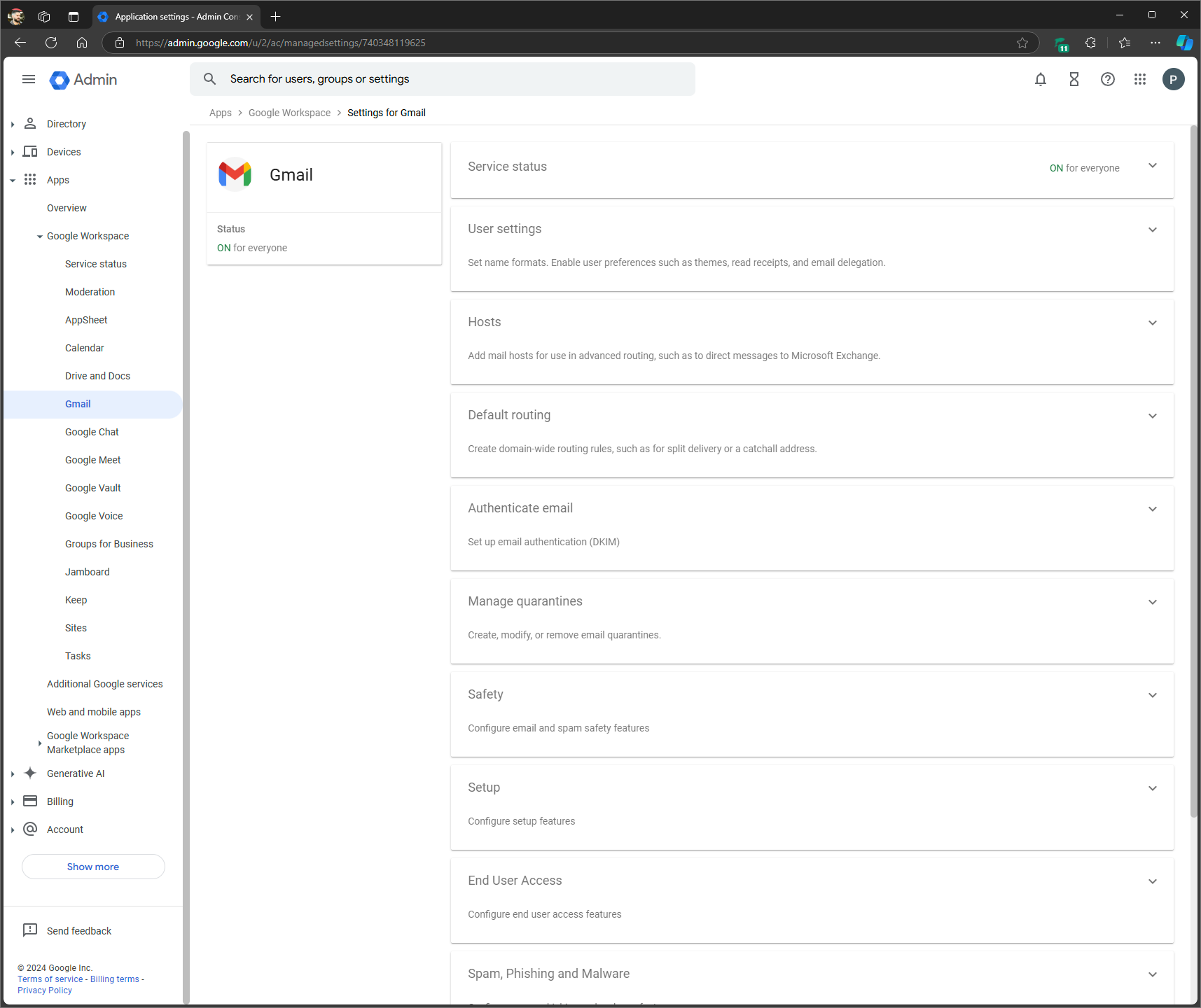This screenshot has width=1201, height=1008.
Task: Focus the search users, groups or settings field
Action: 443,79
